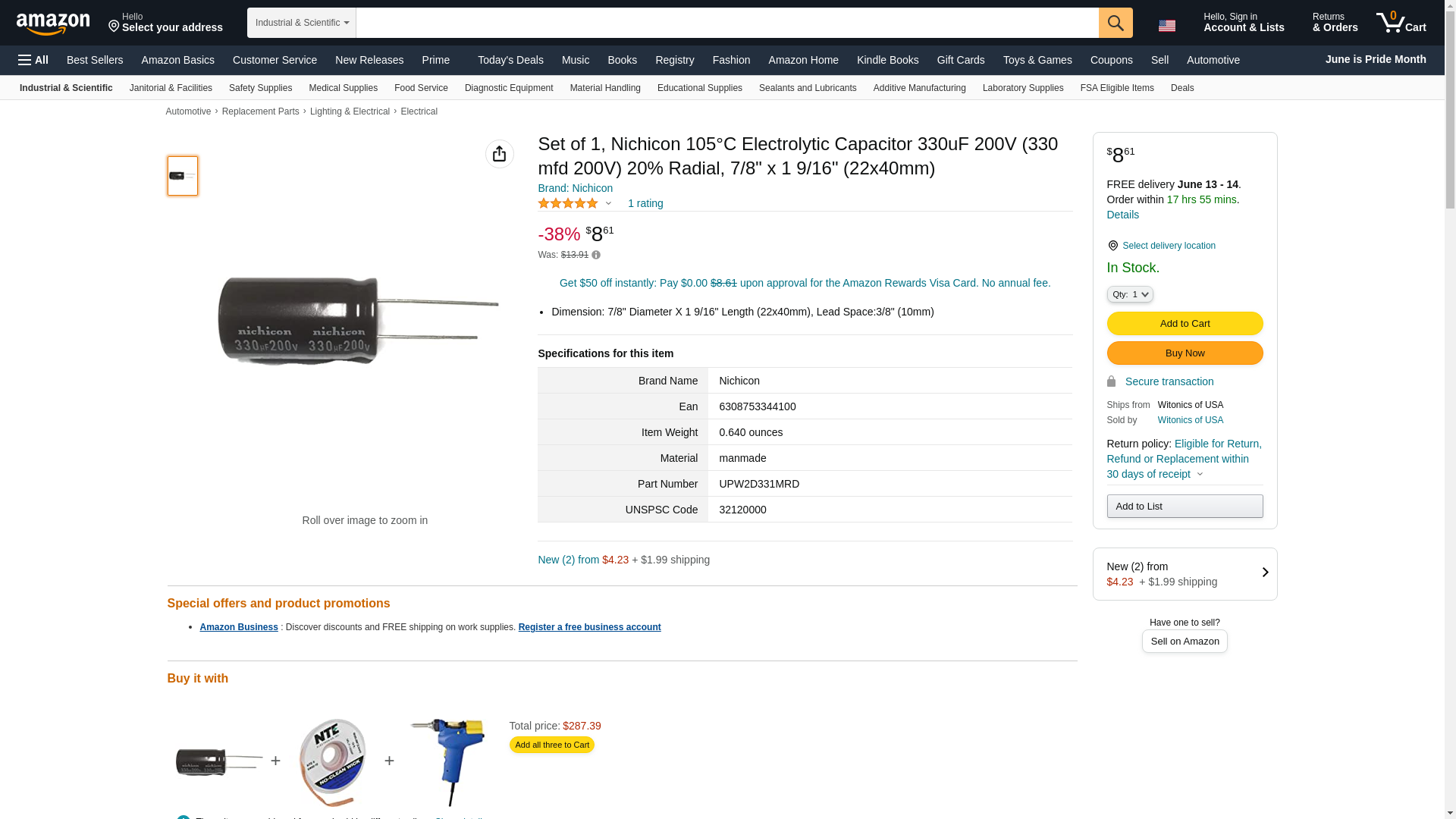This screenshot has height=819, width=1456.
Task: Select Safety Supplies in sub-navigation
Action: [x=260, y=88]
